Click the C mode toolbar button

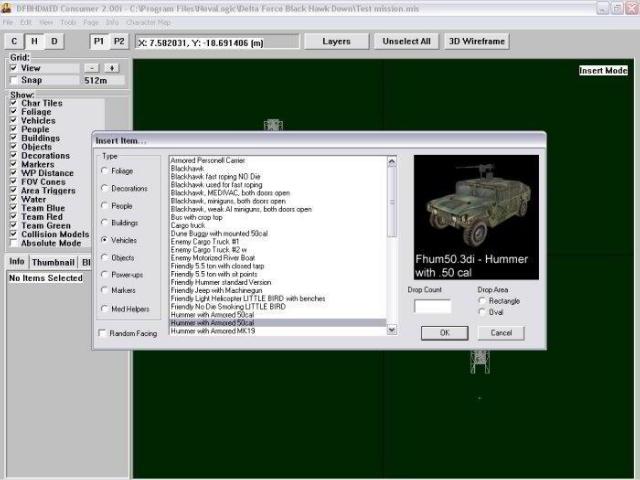click(14, 41)
